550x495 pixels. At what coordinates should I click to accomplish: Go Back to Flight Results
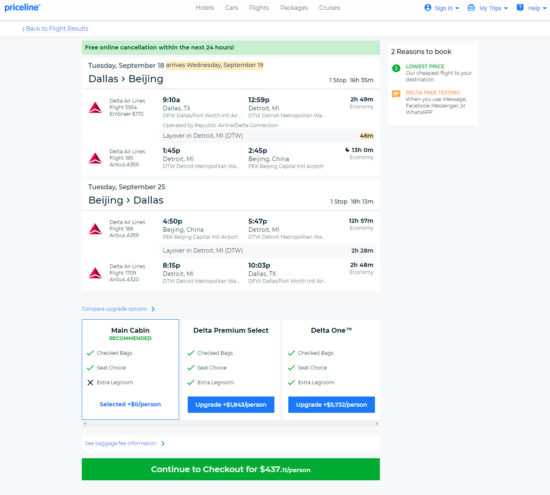tap(55, 29)
